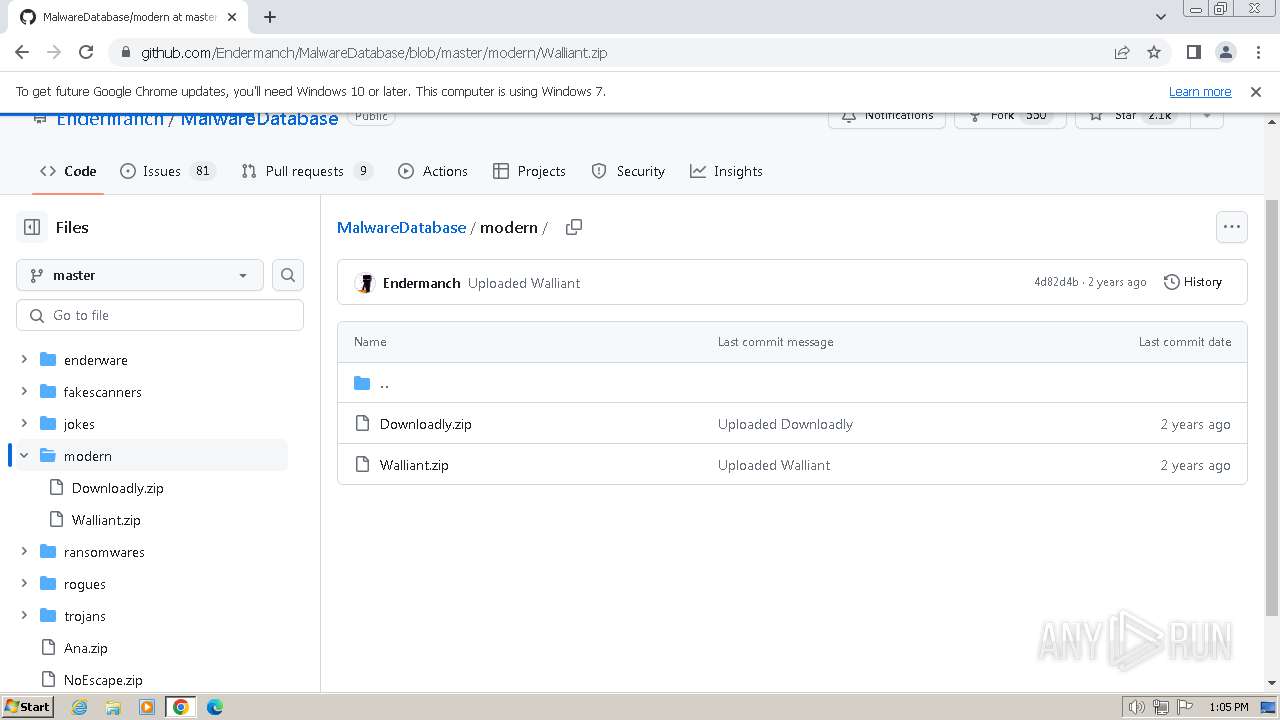Toggle Chrome side panel button

click(x=1193, y=52)
